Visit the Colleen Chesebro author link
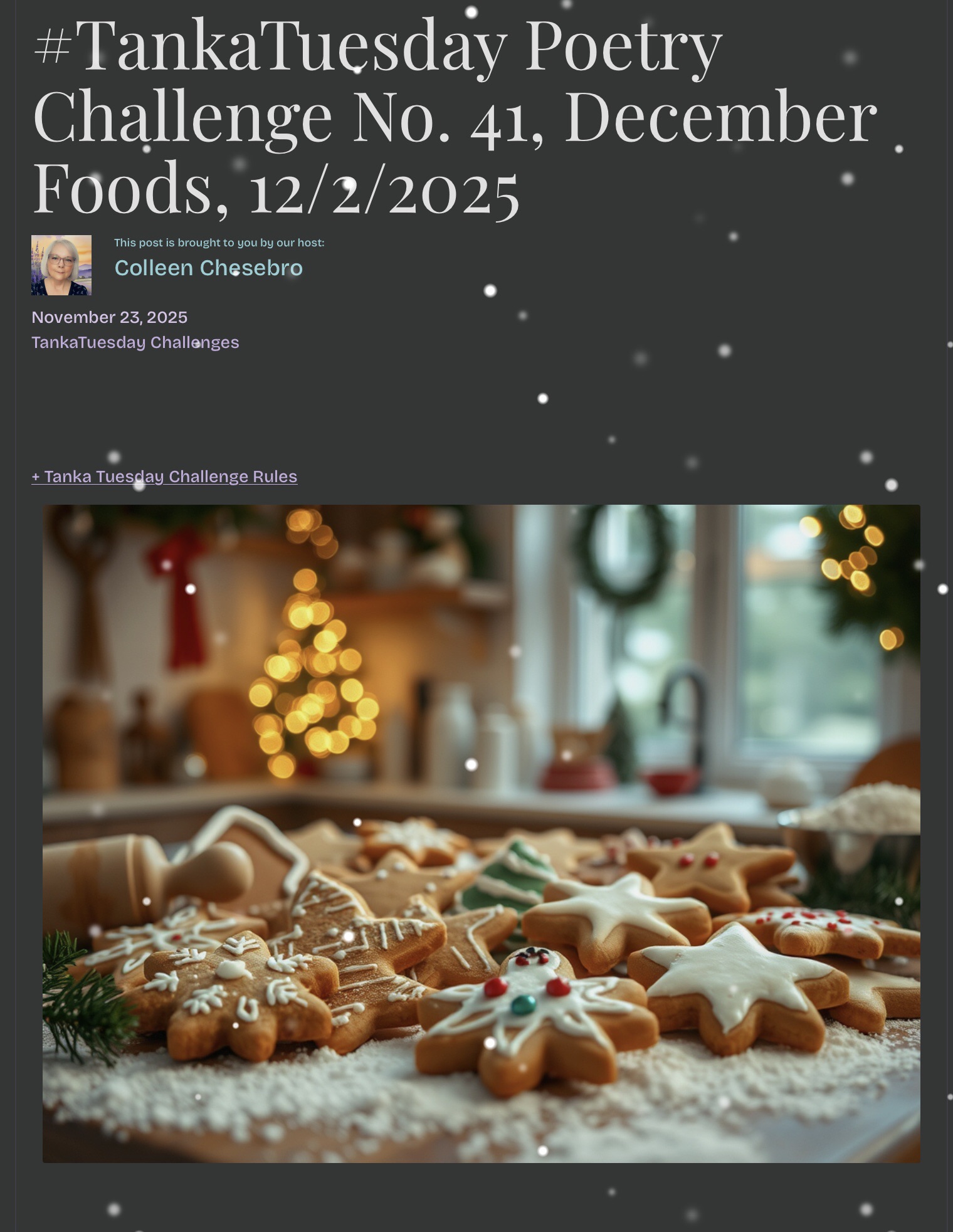Image resolution: width=953 pixels, height=1232 pixels. [x=208, y=268]
